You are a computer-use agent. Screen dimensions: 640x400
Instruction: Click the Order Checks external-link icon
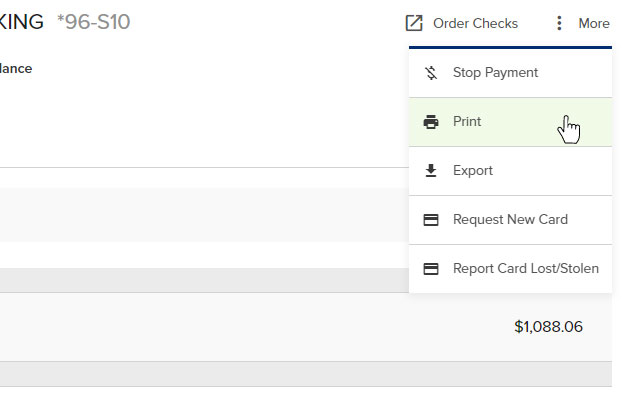414,23
